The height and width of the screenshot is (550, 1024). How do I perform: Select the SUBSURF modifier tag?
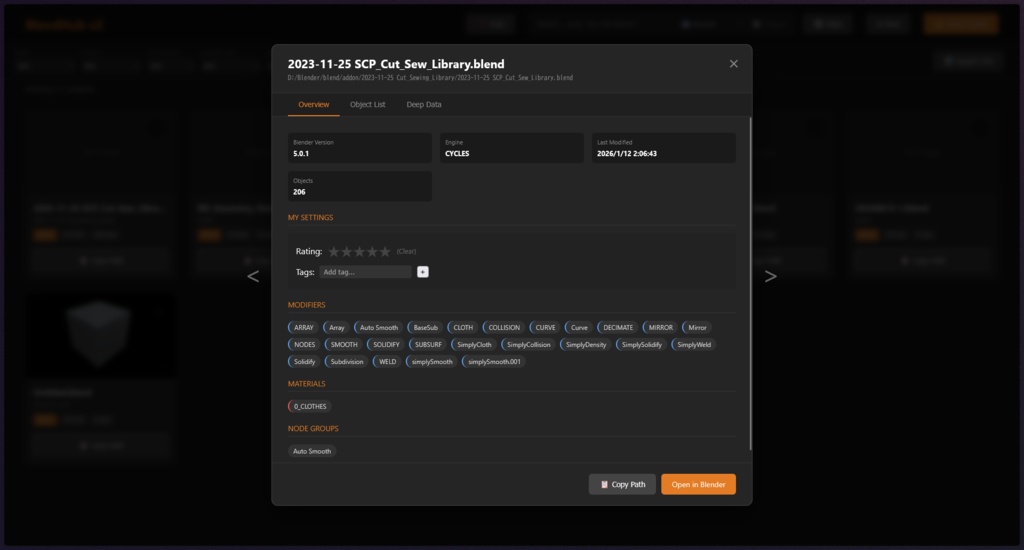428,344
